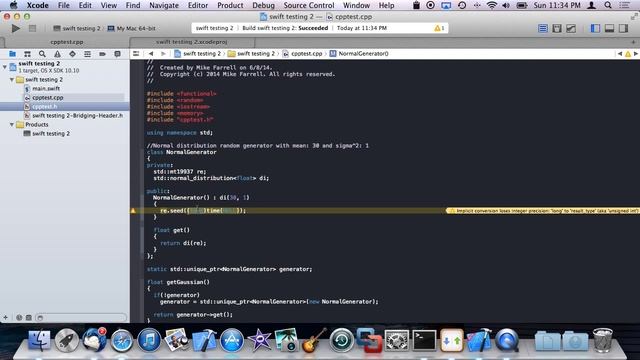This screenshot has width=640, height=360.
Task: Open the File menu
Action: pos(64,5)
